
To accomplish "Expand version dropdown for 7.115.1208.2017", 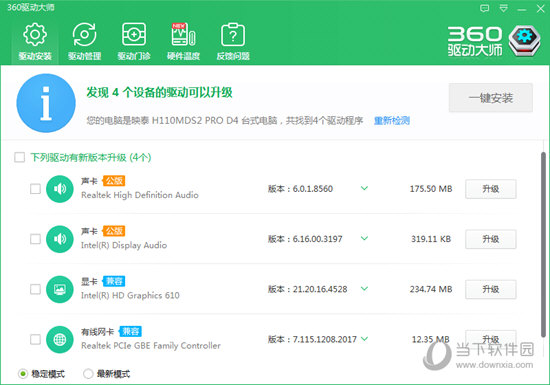I will point(364,339).
